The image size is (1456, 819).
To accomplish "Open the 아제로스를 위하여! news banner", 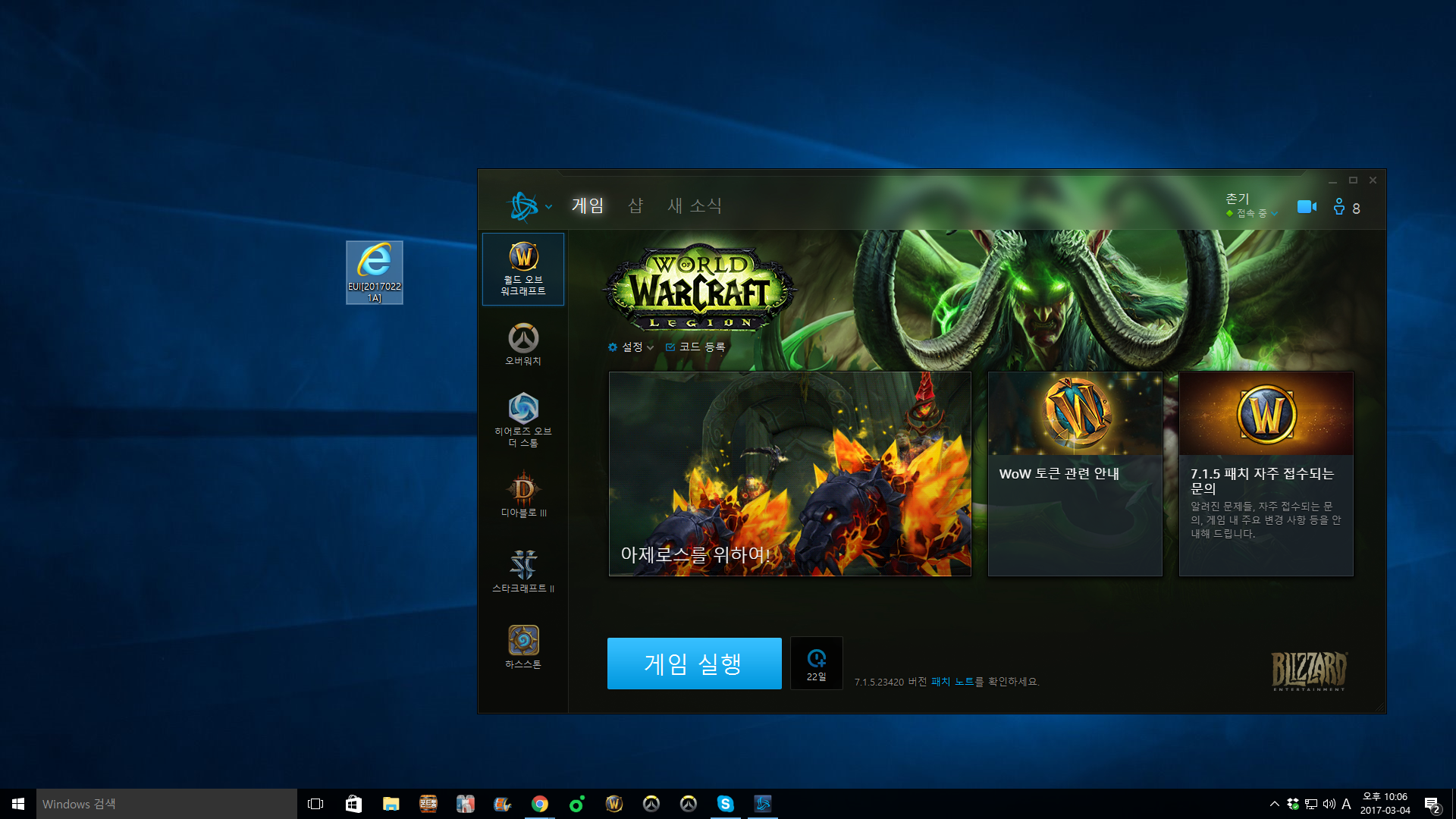I will coord(789,474).
